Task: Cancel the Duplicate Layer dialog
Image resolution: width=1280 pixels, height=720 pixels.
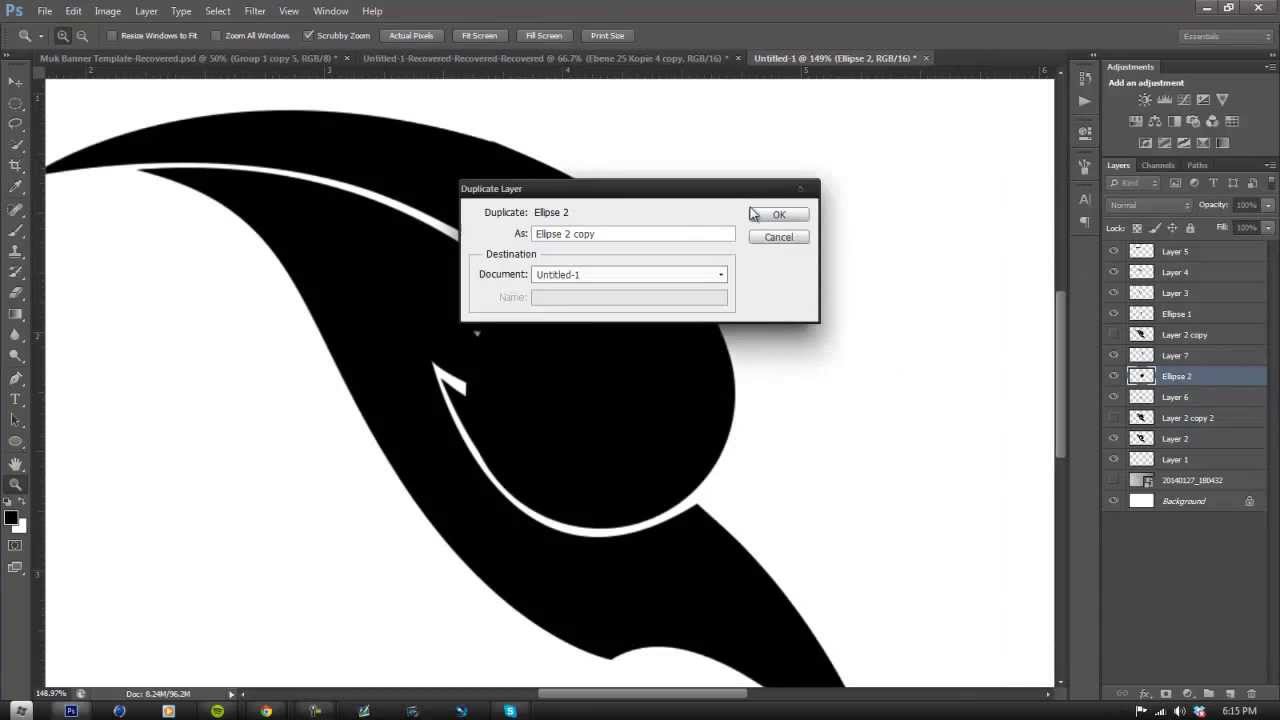Action: click(779, 237)
